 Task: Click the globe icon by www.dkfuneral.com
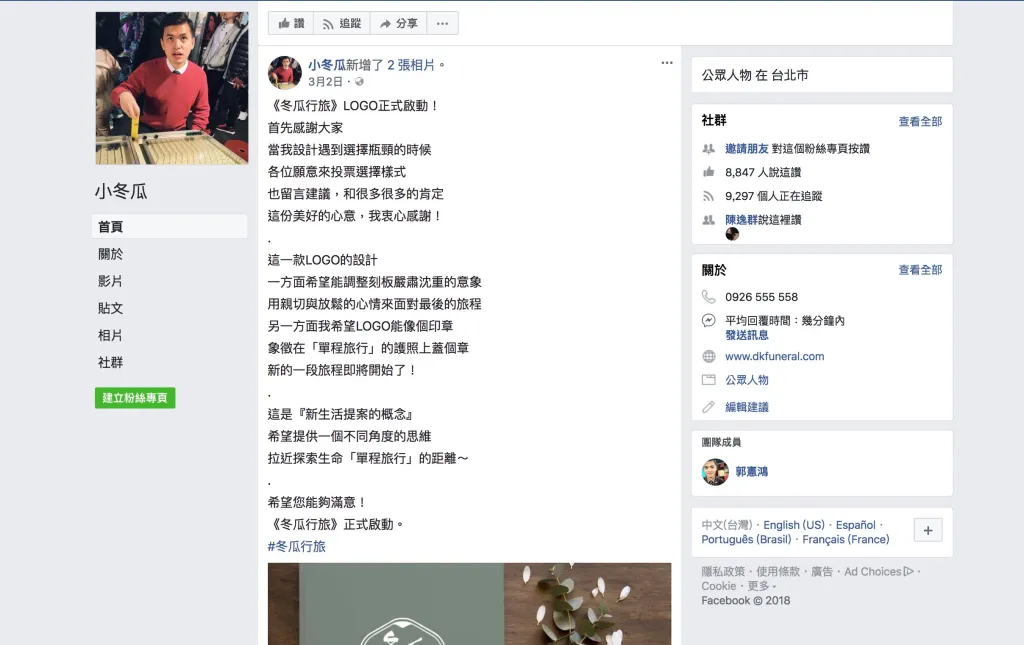[x=709, y=356]
